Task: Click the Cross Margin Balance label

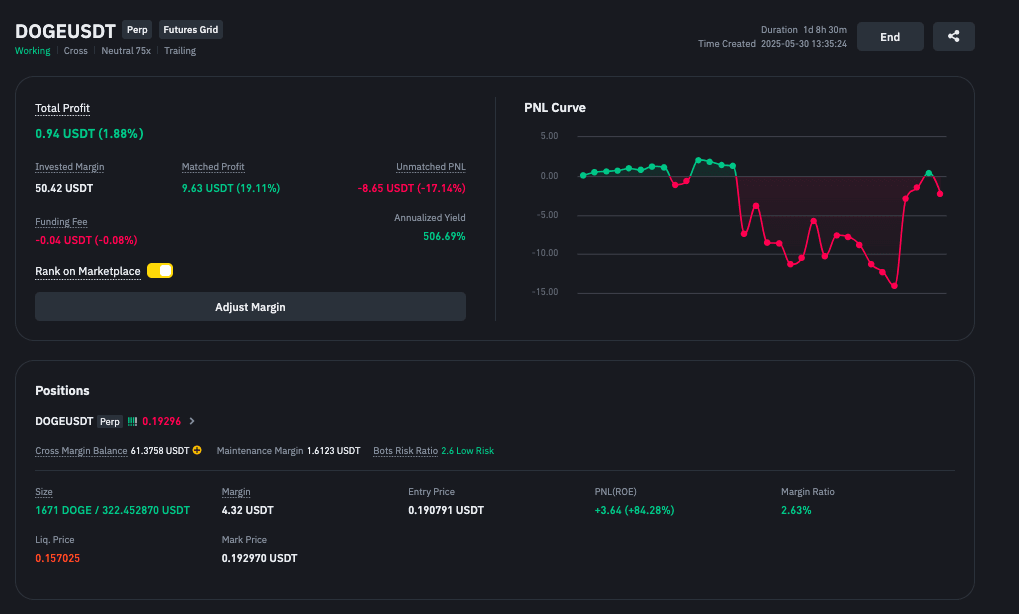Action: 81,451
